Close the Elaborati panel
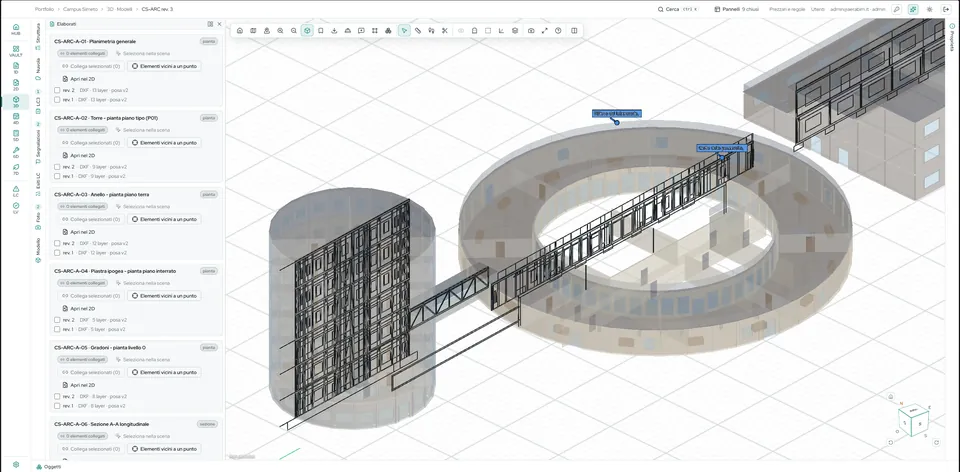The image size is (960, 472). coord(219,24)
